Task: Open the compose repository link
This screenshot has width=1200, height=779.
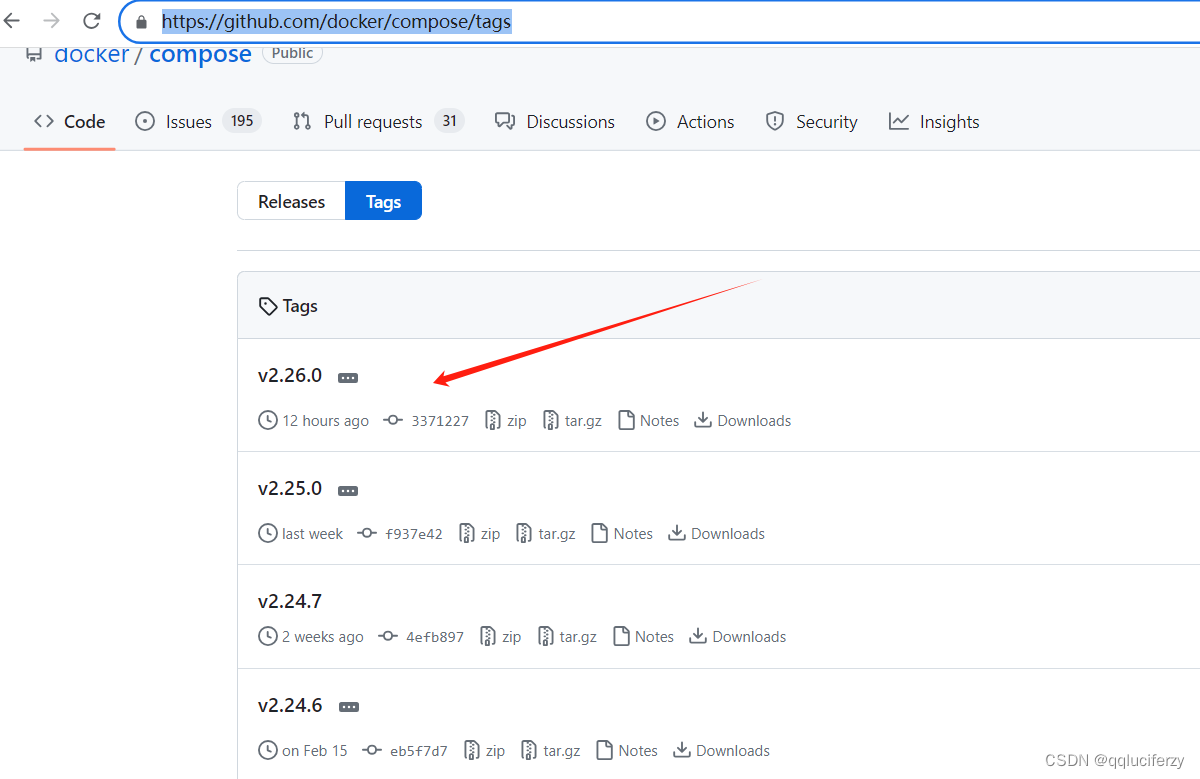Action: [x=200, y=54]
